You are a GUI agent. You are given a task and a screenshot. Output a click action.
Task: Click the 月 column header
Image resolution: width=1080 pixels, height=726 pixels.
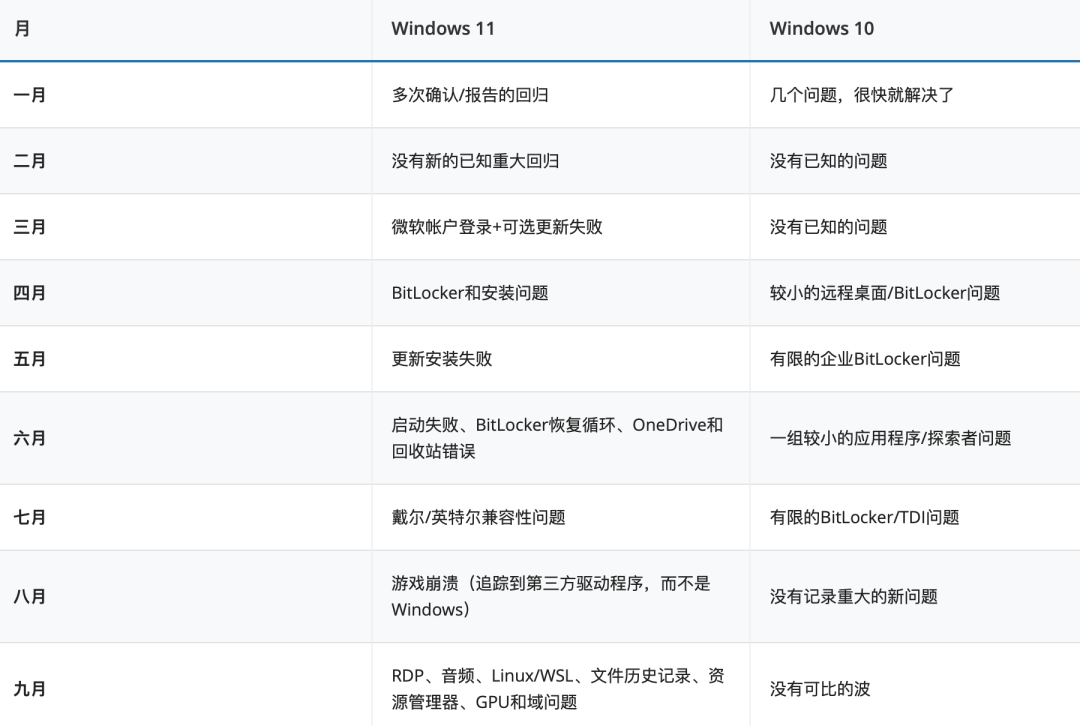tap(22, 29)
